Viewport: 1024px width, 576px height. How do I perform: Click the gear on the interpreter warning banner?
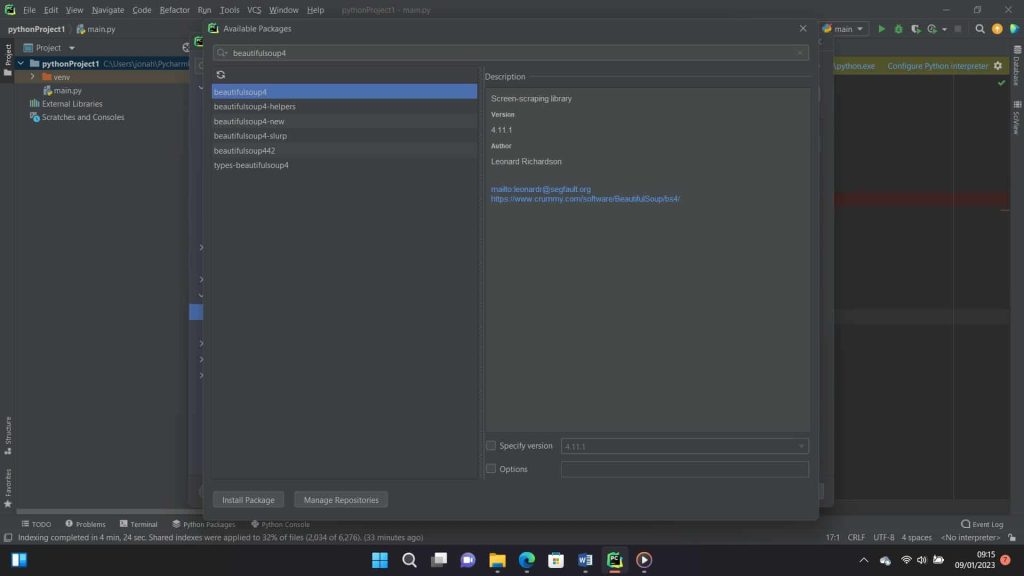click(x=996, y=63)
